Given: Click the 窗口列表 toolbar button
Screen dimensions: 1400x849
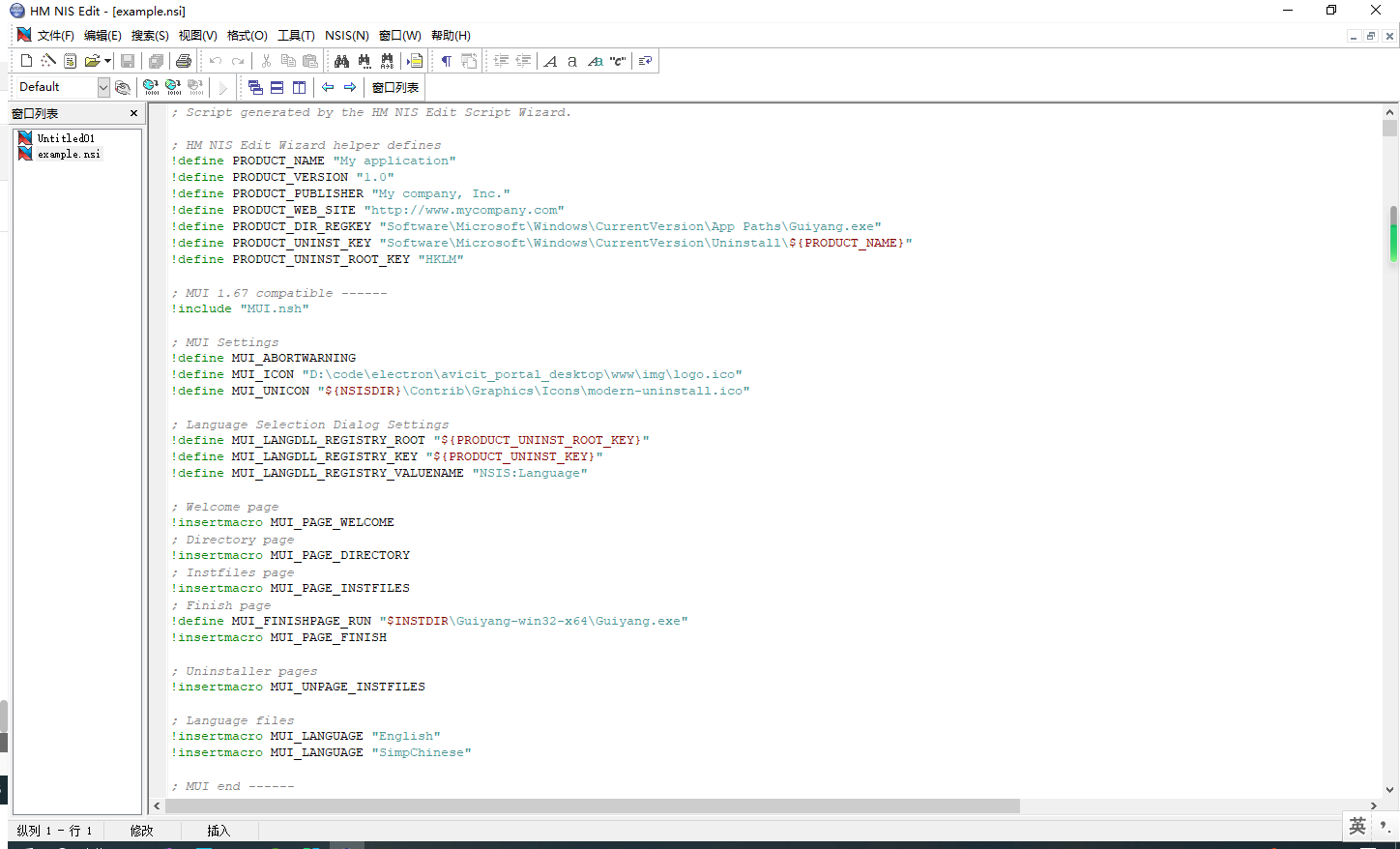Looking at the screenshot, I should click(x=395, y=87).
